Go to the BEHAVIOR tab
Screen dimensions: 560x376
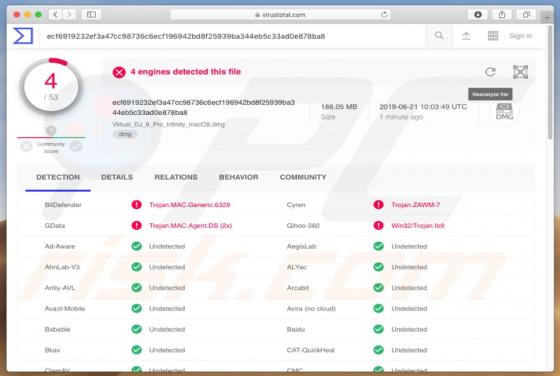(x=238, y=177)
